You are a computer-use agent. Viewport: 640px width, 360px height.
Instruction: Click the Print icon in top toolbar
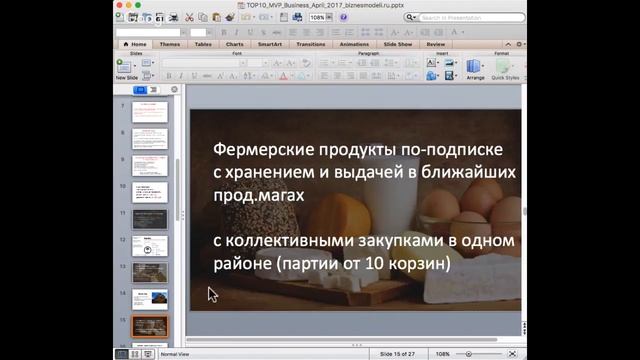point(173,17)
